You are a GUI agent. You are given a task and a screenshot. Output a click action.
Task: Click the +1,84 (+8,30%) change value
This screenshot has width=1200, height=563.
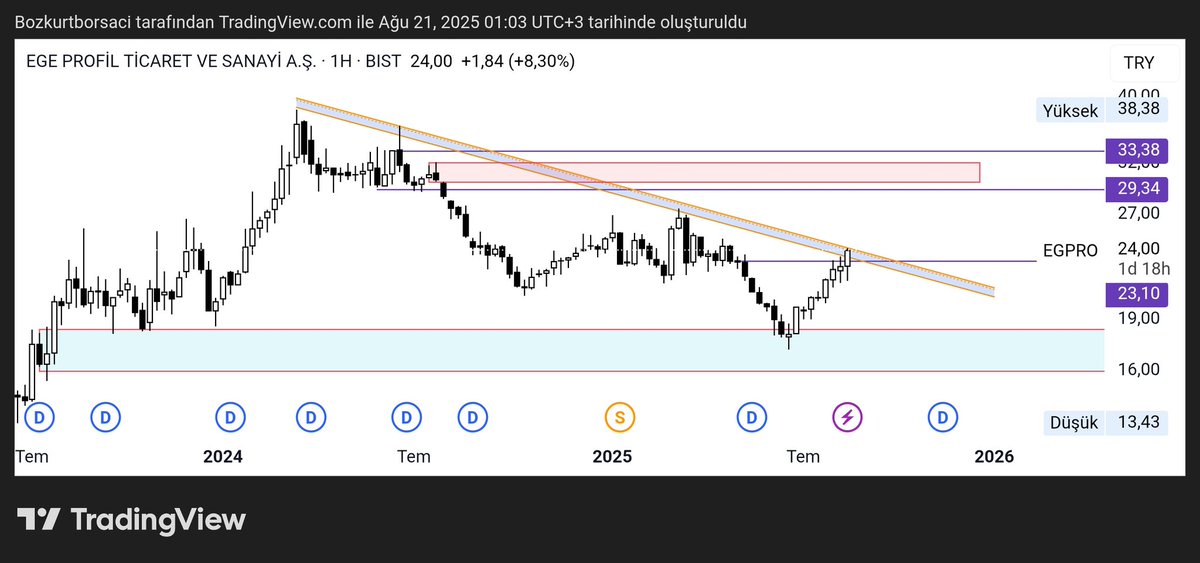517,61
